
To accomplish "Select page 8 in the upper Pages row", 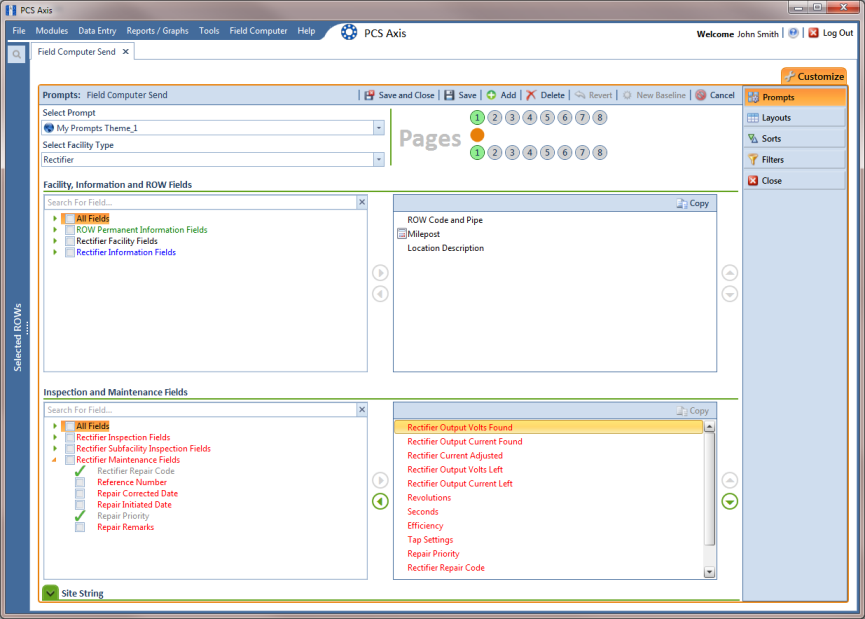I will click(600, 118).
